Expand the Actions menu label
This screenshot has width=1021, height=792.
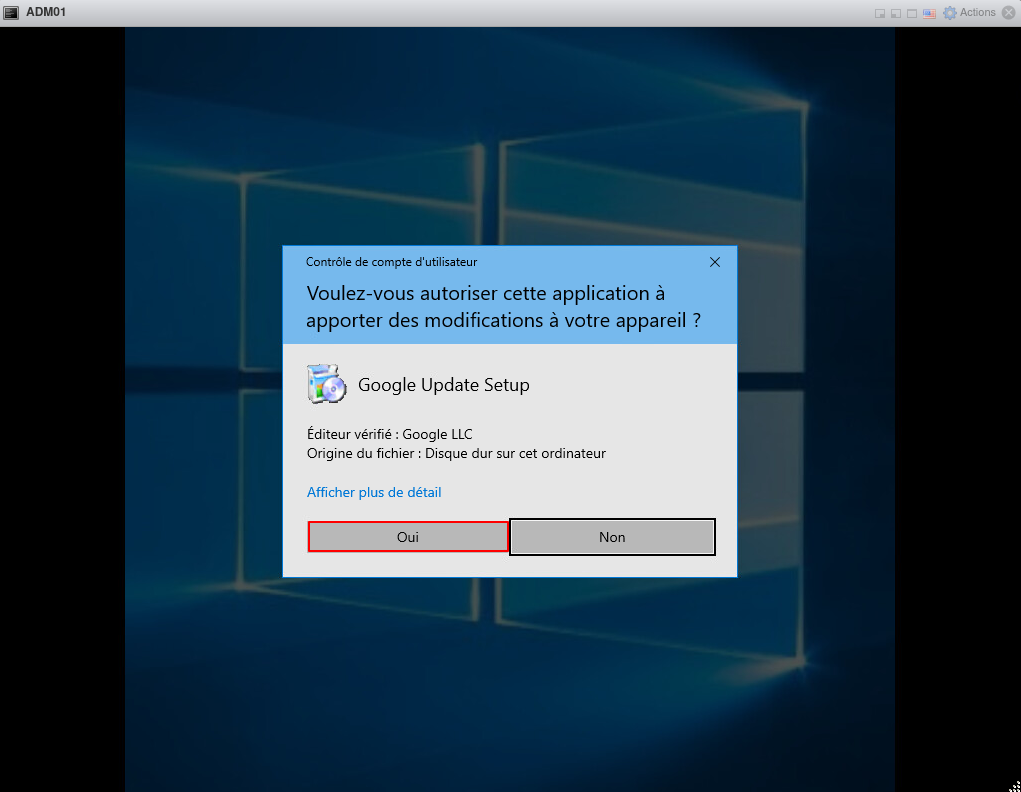[977, 13]
